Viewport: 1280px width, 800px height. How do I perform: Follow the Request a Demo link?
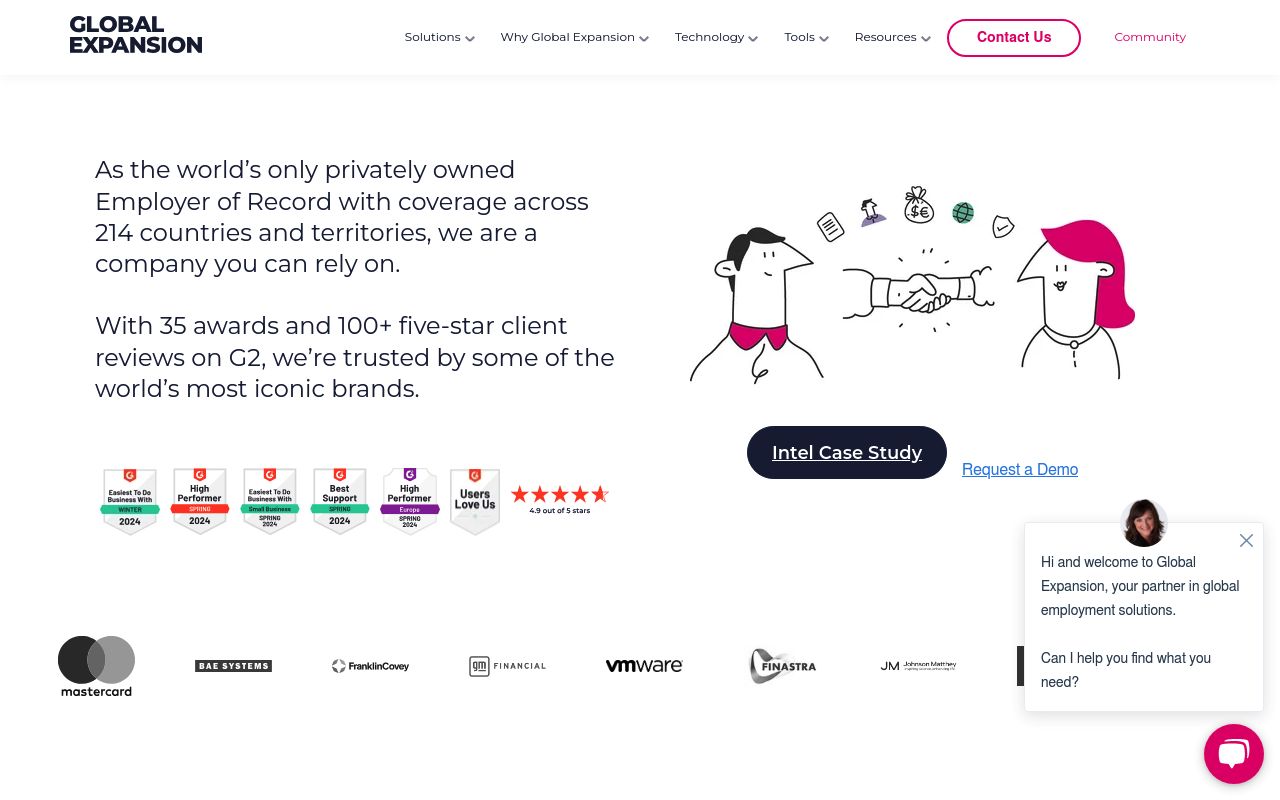(1019, 470)
